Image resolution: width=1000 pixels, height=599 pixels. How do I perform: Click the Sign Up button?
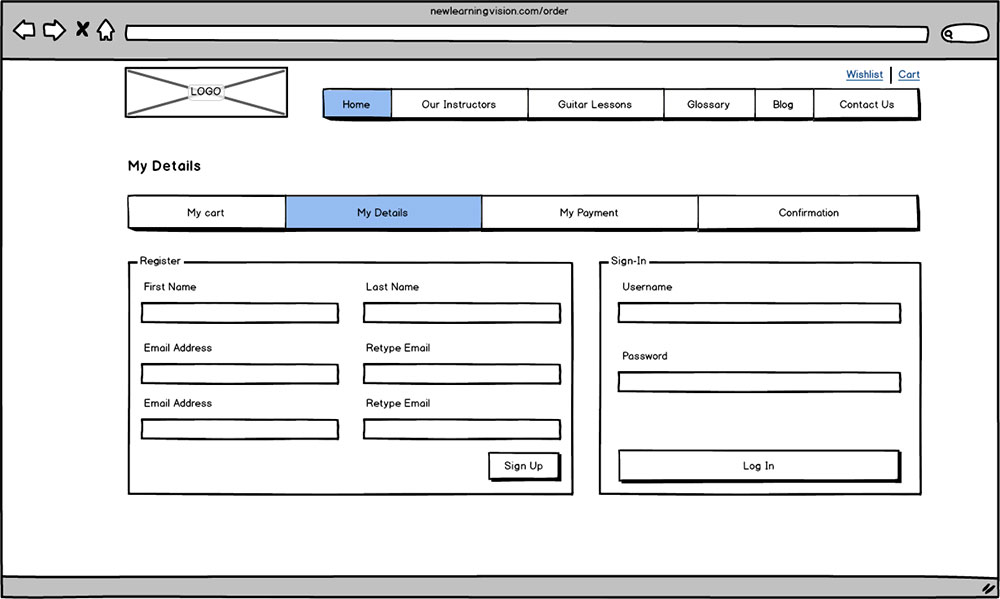(x=523, y=466)
